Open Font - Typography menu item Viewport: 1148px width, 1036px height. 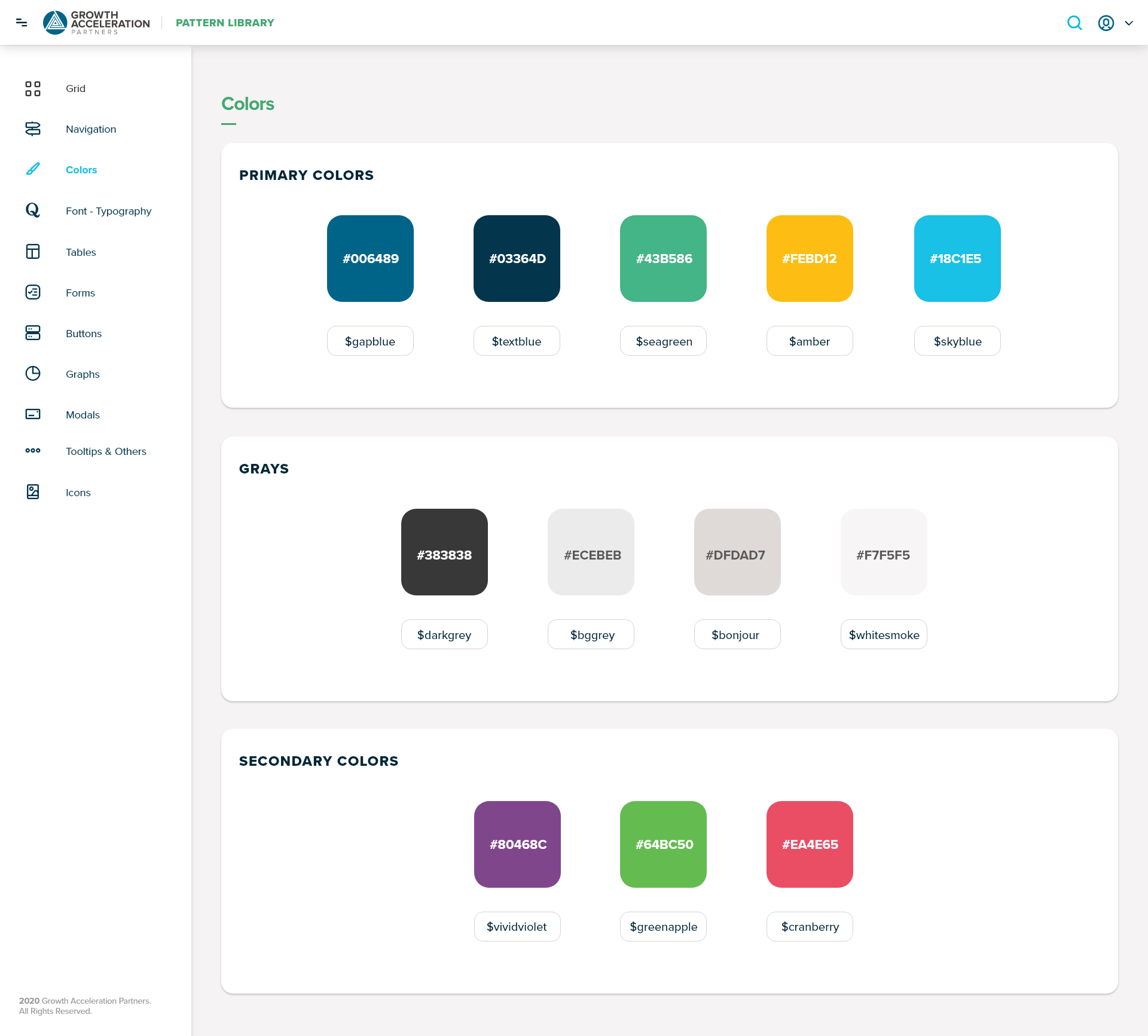[108, 211]
